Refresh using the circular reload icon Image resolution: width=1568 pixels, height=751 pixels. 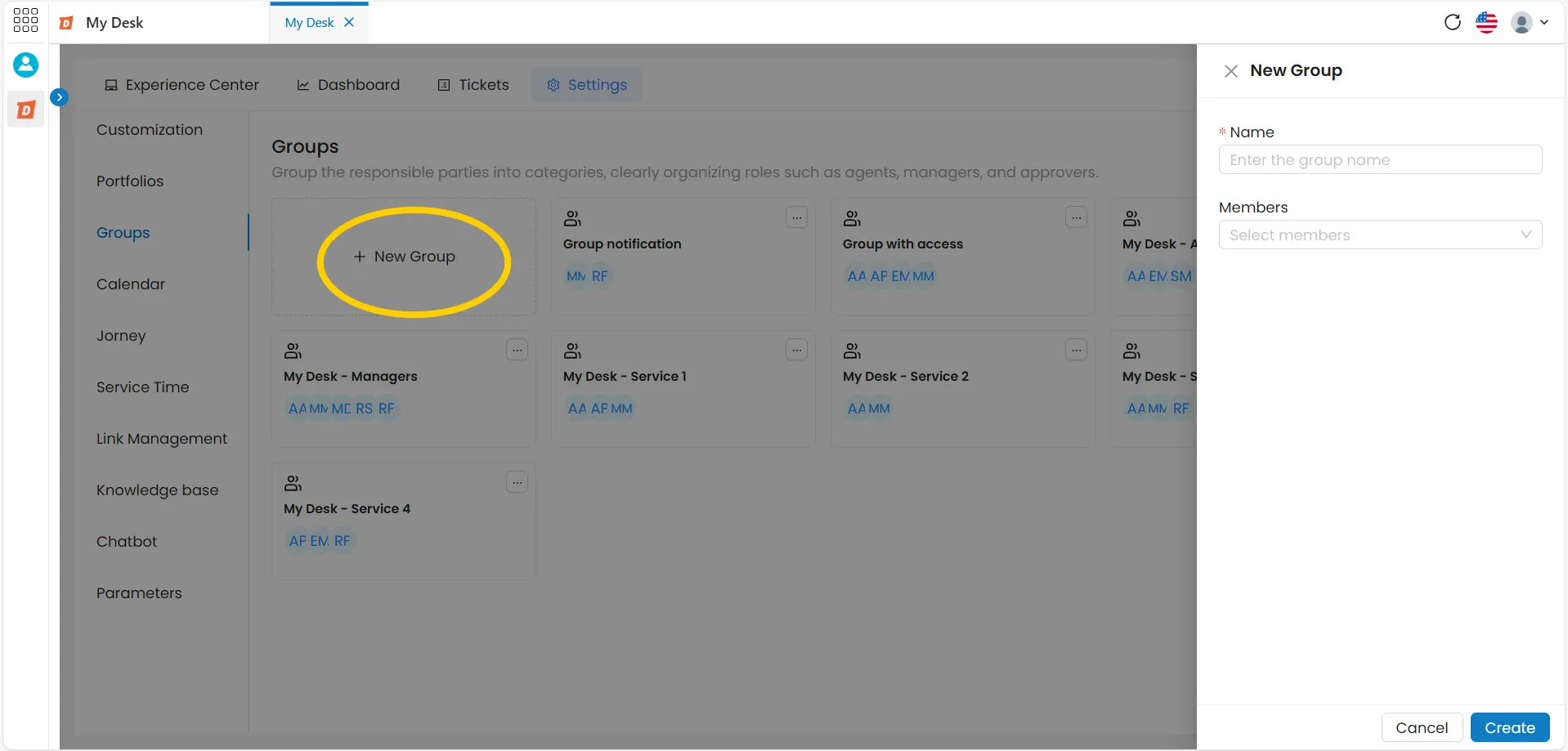[1452, 22]
